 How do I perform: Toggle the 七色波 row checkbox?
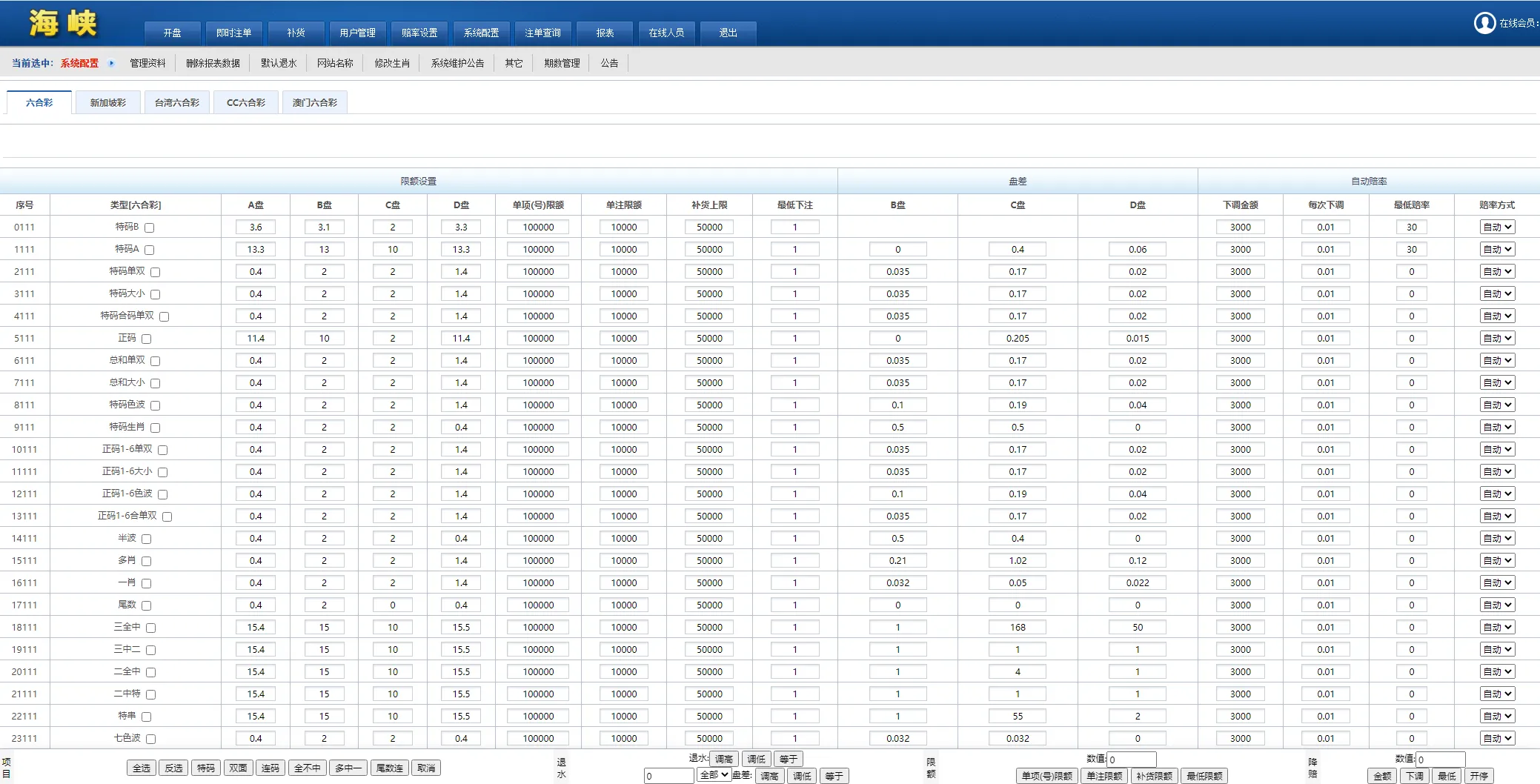coord(151,739)
